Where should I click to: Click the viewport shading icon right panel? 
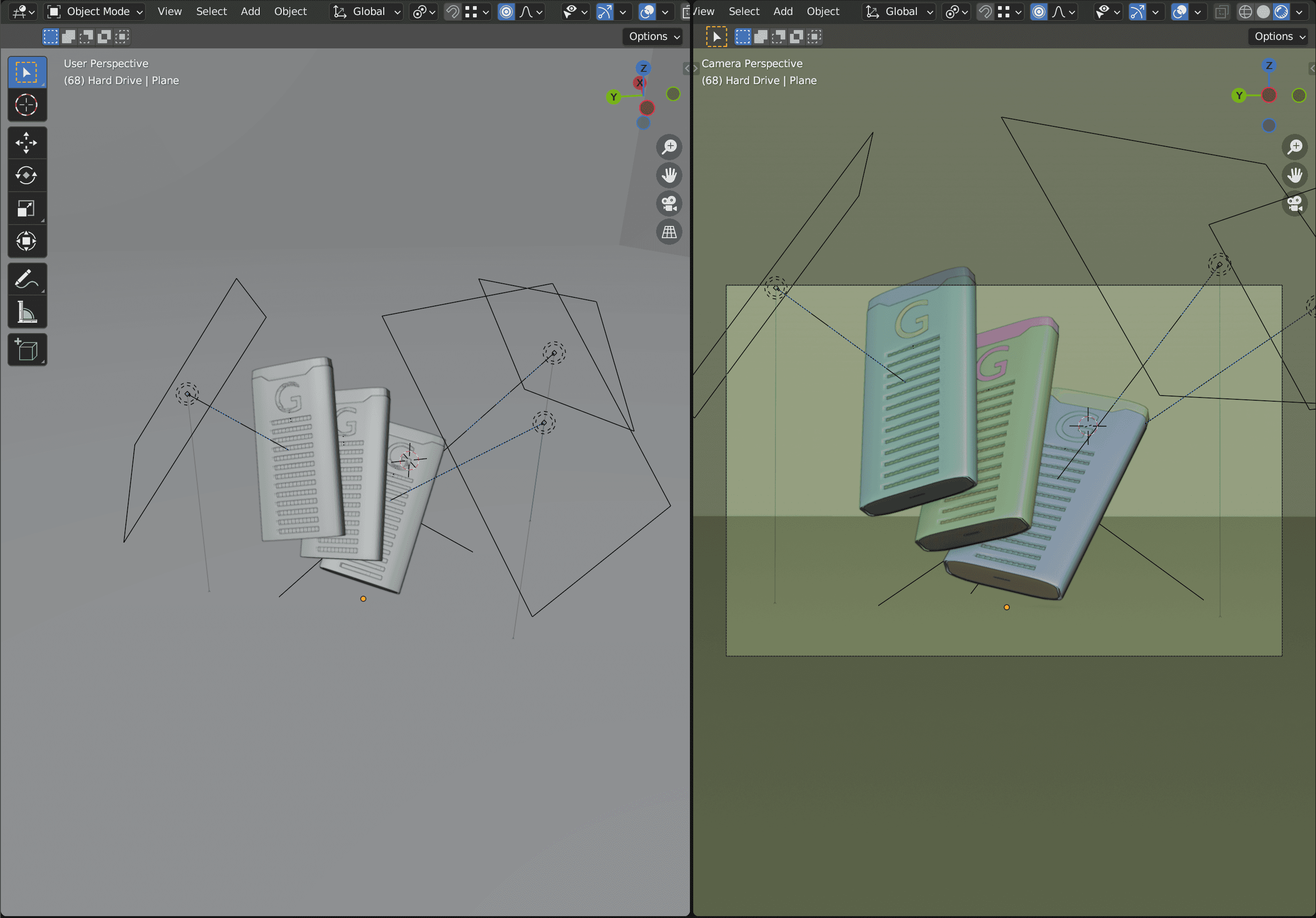click(1281, 10)
